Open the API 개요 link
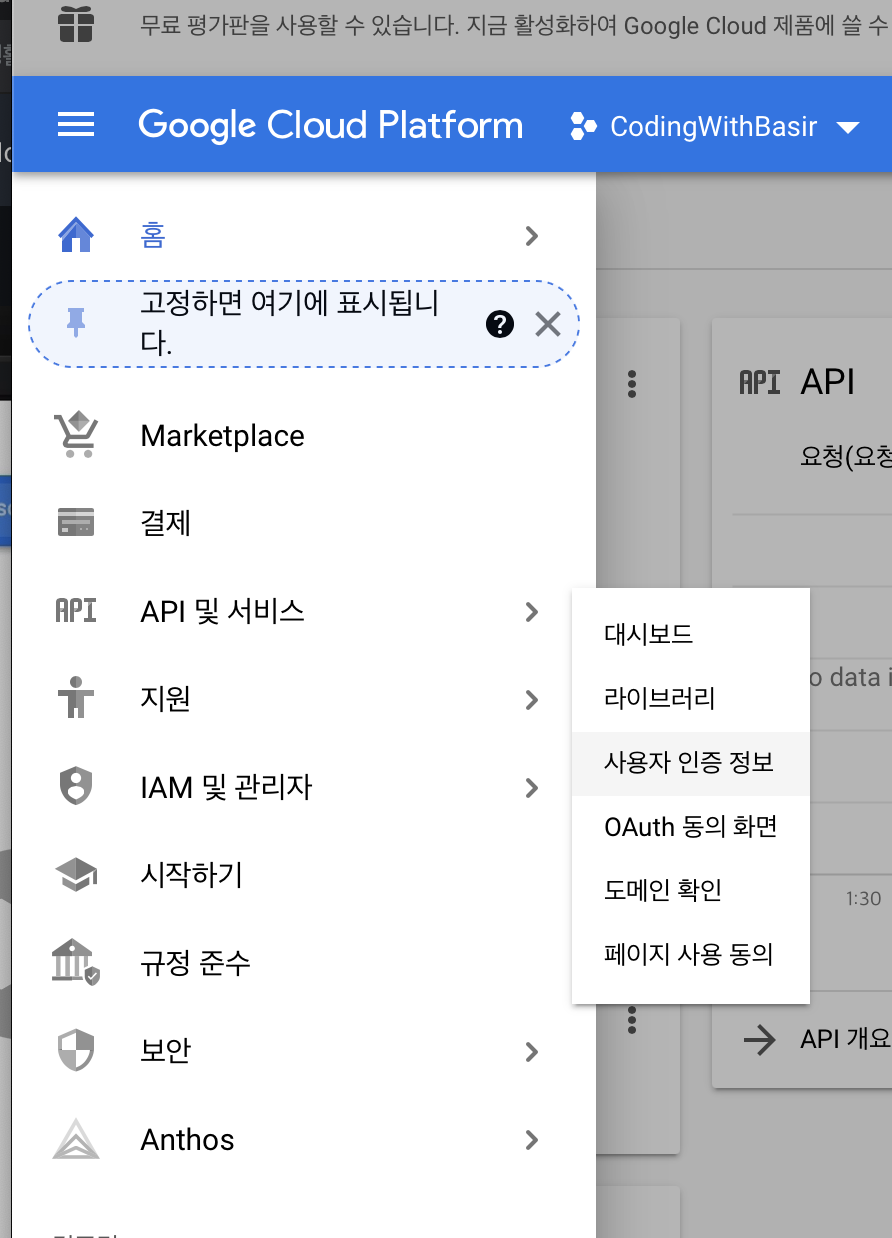 (845, 1039)
